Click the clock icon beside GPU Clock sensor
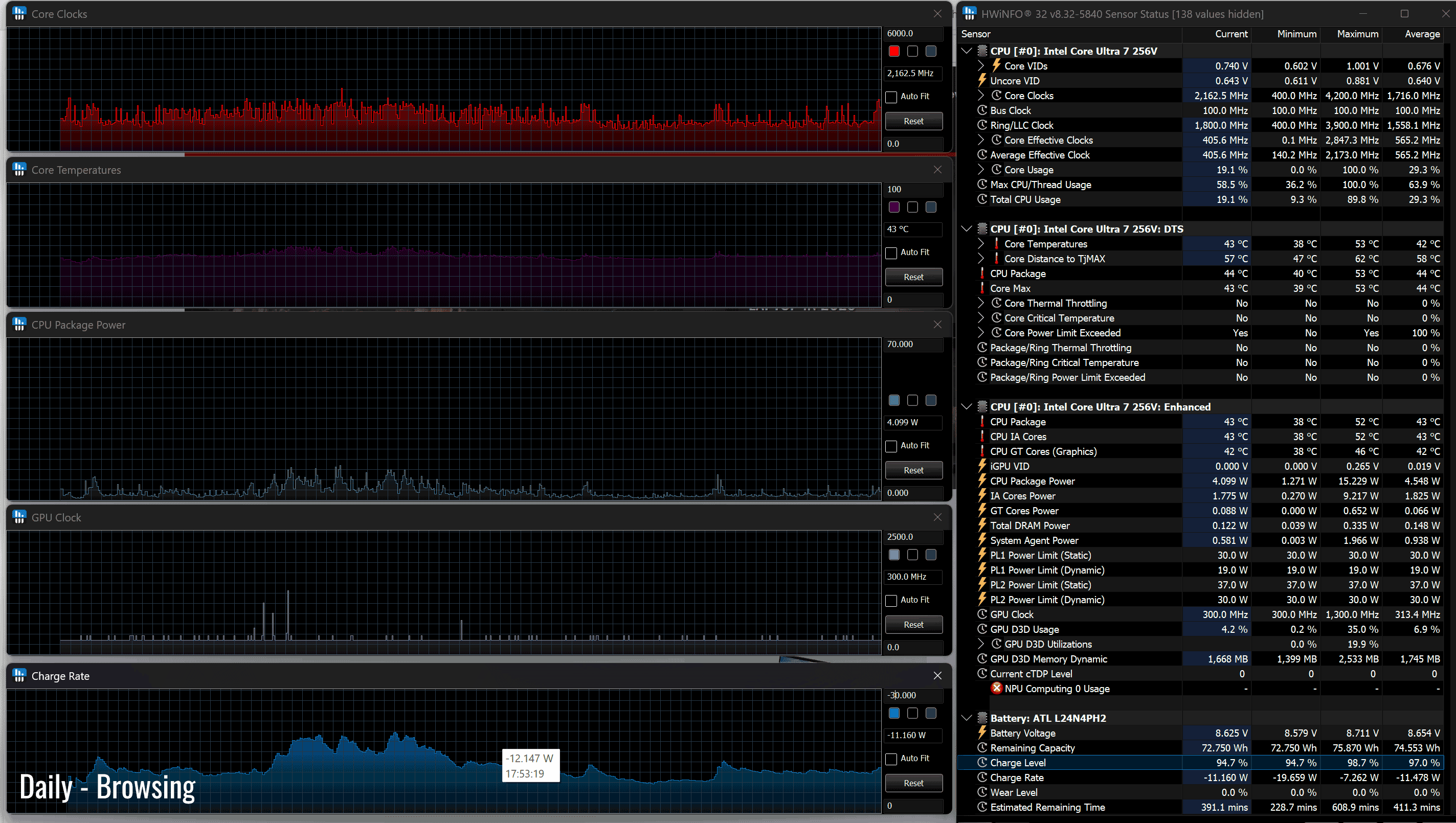1456x823 pixels. [x=982, y=614]
